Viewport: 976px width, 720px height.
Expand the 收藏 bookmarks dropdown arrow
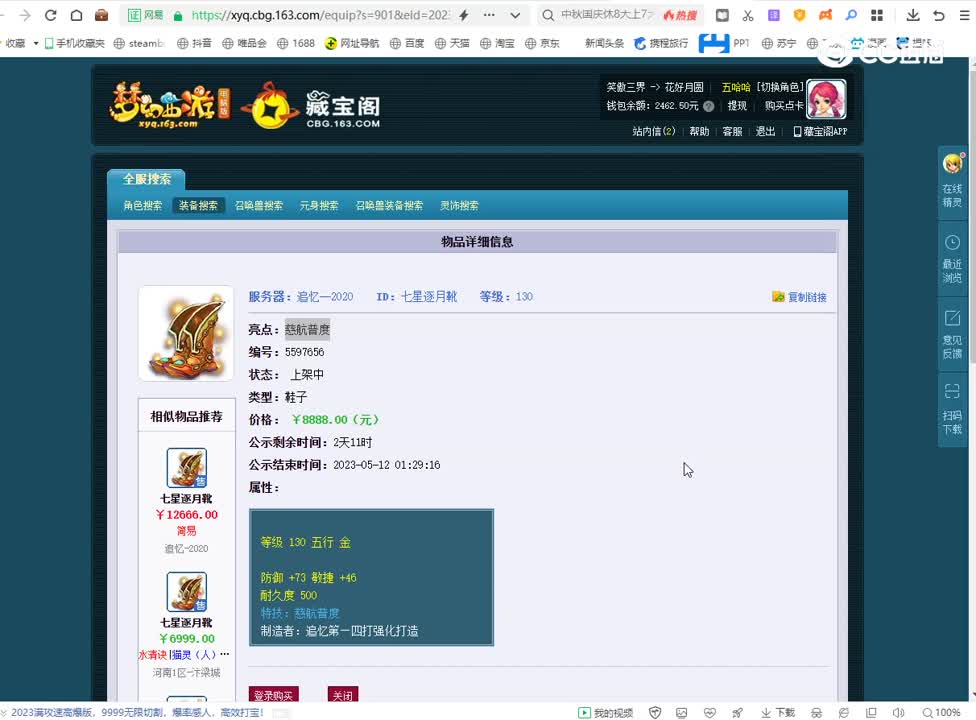click(x=35, y=43)
